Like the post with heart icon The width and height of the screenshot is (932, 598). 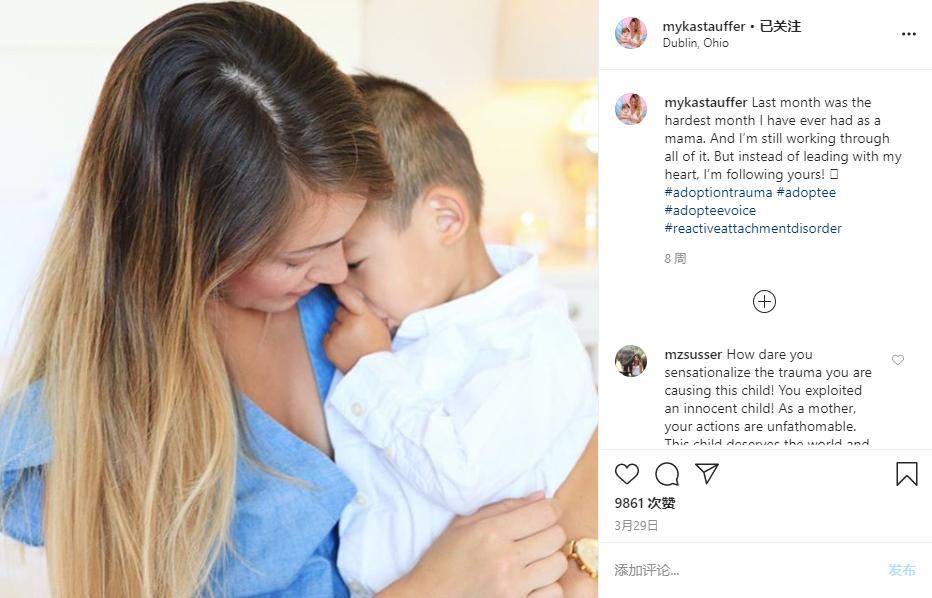(626, 474)
